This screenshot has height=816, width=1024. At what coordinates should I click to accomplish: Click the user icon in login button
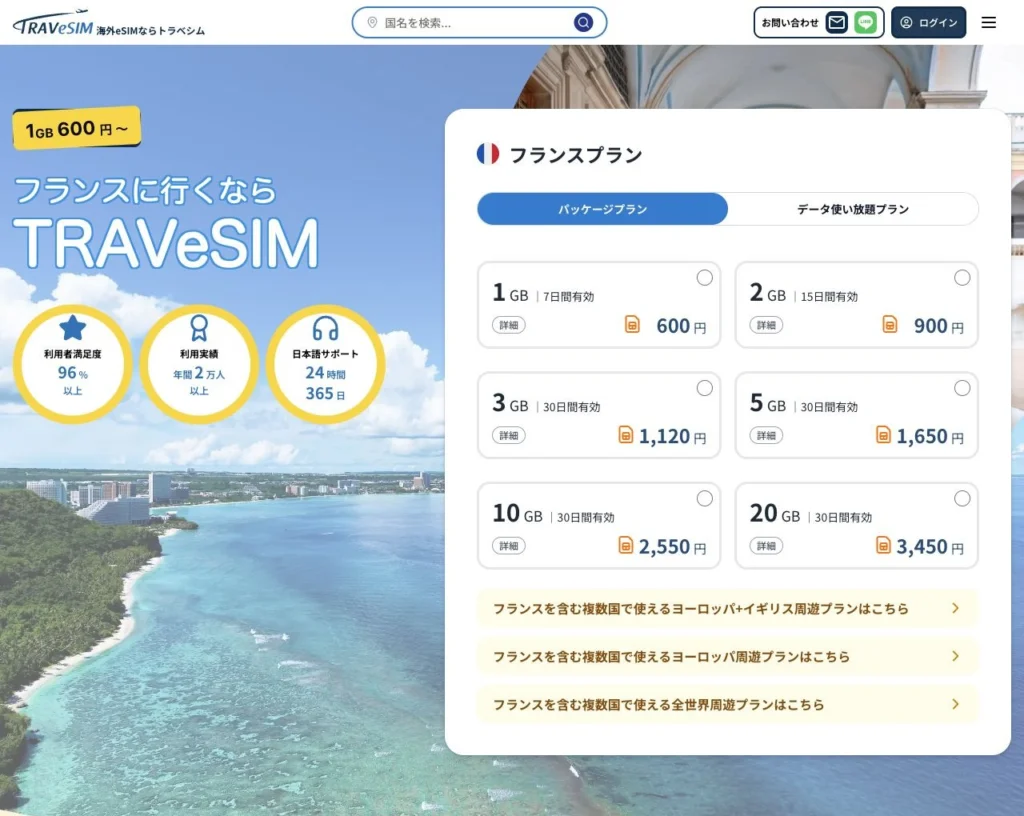[x=906, y=23]
